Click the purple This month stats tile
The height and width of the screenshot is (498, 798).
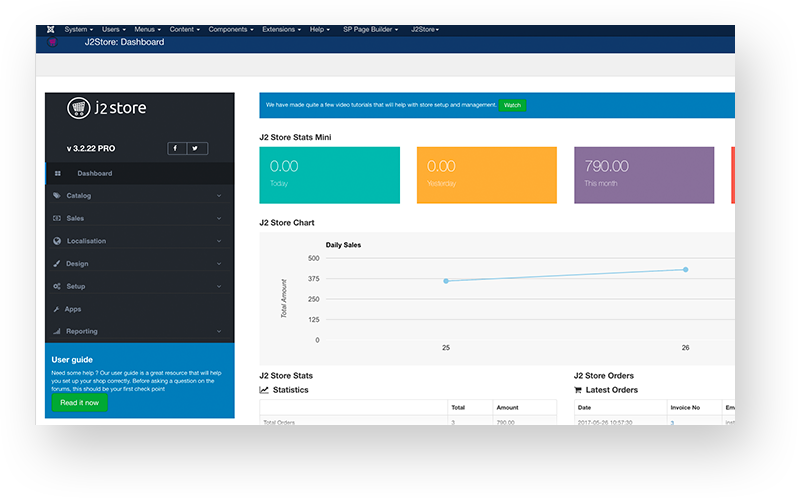(x=644, y=175)
